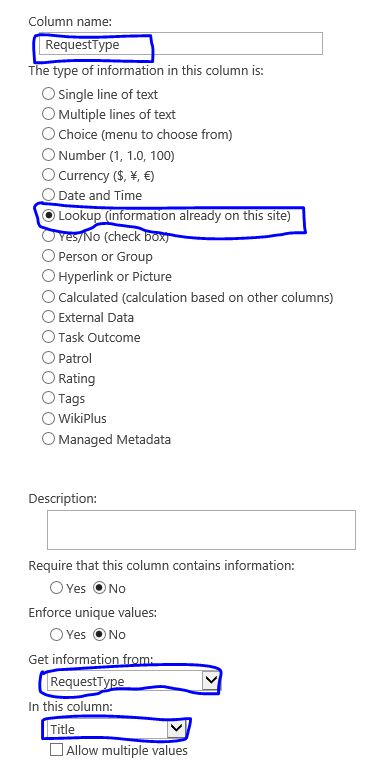This screenshot has width=389, height=766.
Task: Pick the Managed Metadata option
Action: point(48,439)
